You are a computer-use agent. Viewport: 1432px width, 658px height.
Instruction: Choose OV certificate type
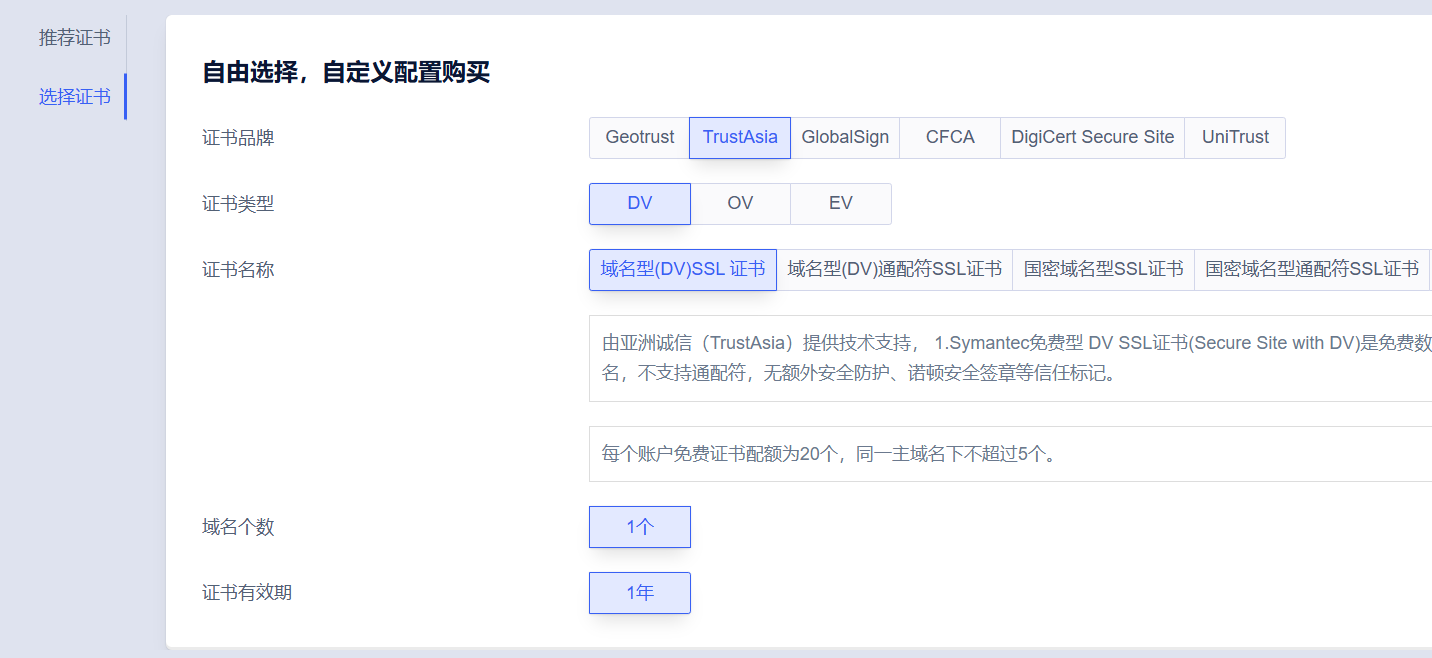tap(740, 204)
